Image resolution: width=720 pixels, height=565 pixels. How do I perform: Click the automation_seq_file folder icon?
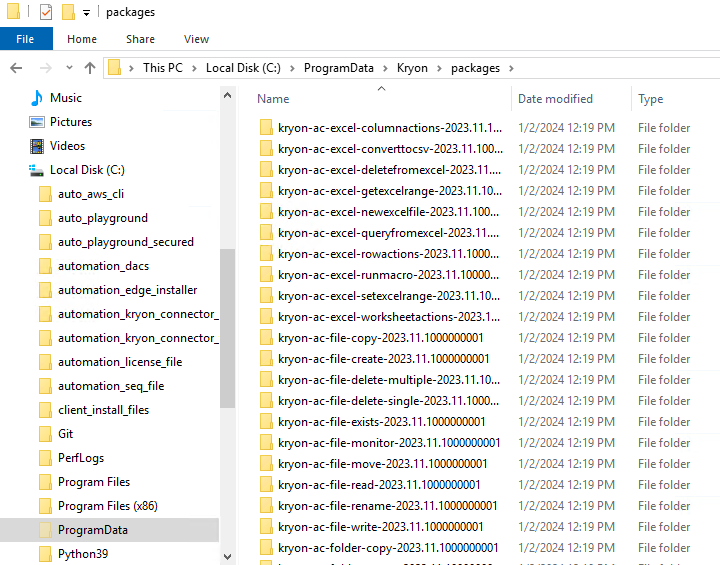45,386
